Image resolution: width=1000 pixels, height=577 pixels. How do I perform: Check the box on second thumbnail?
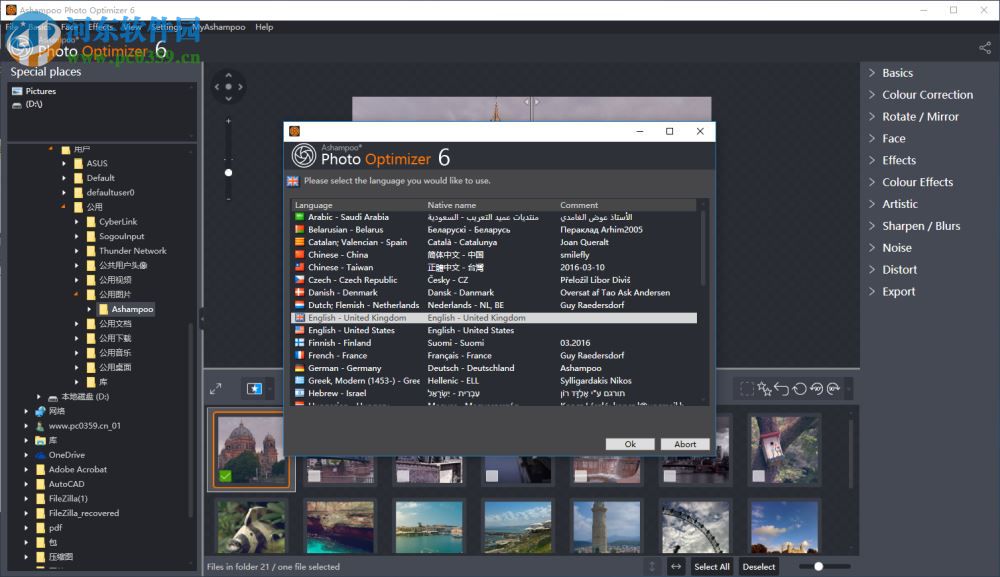click(x=314, y=476)
